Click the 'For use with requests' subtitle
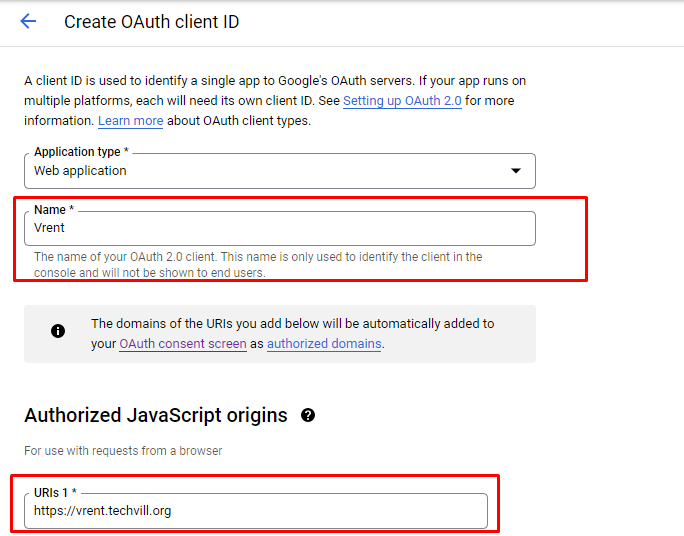 [123, 451]
